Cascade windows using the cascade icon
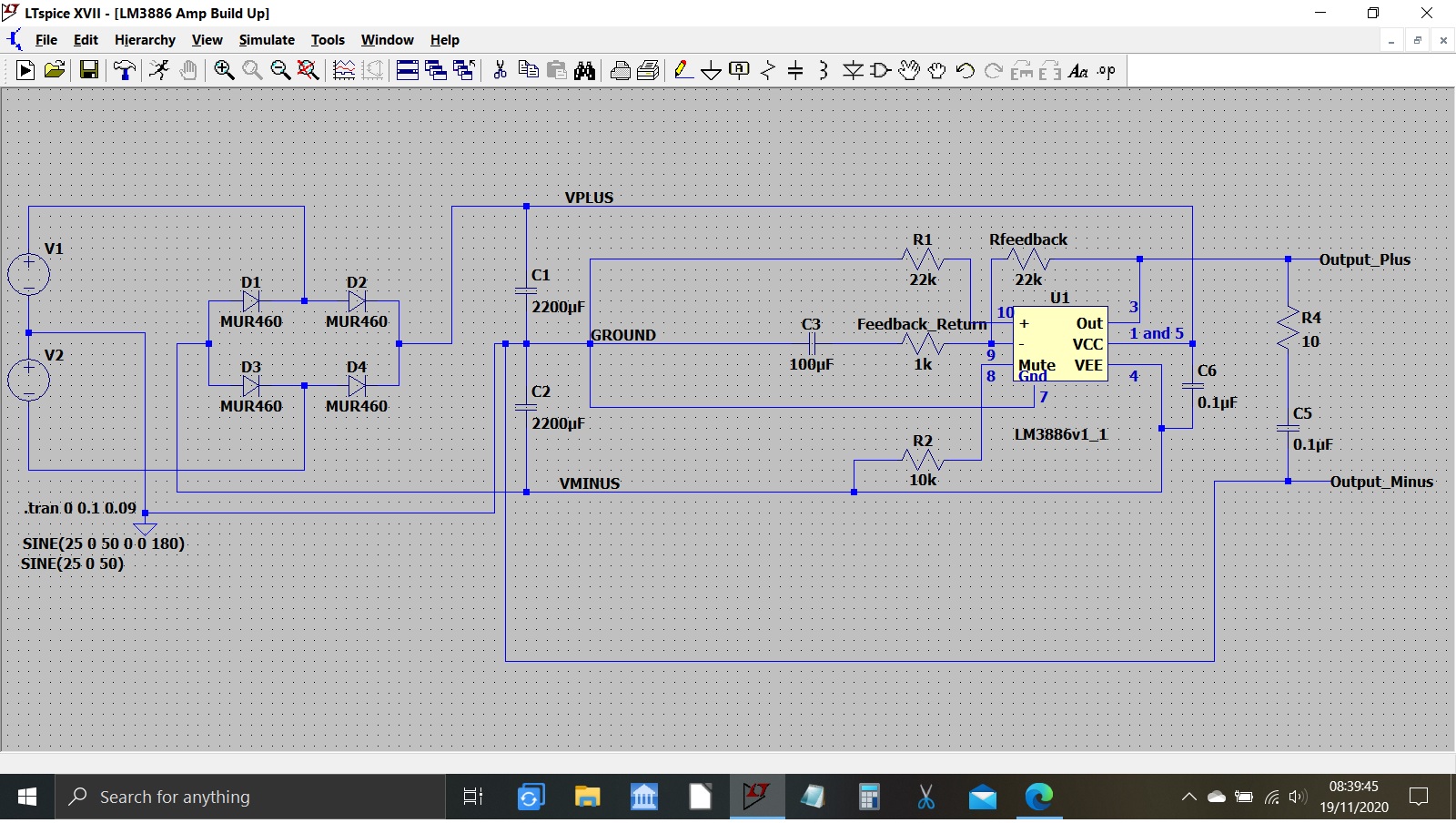Viewport: 1456px width, 823px height. (x=436, y=70)
